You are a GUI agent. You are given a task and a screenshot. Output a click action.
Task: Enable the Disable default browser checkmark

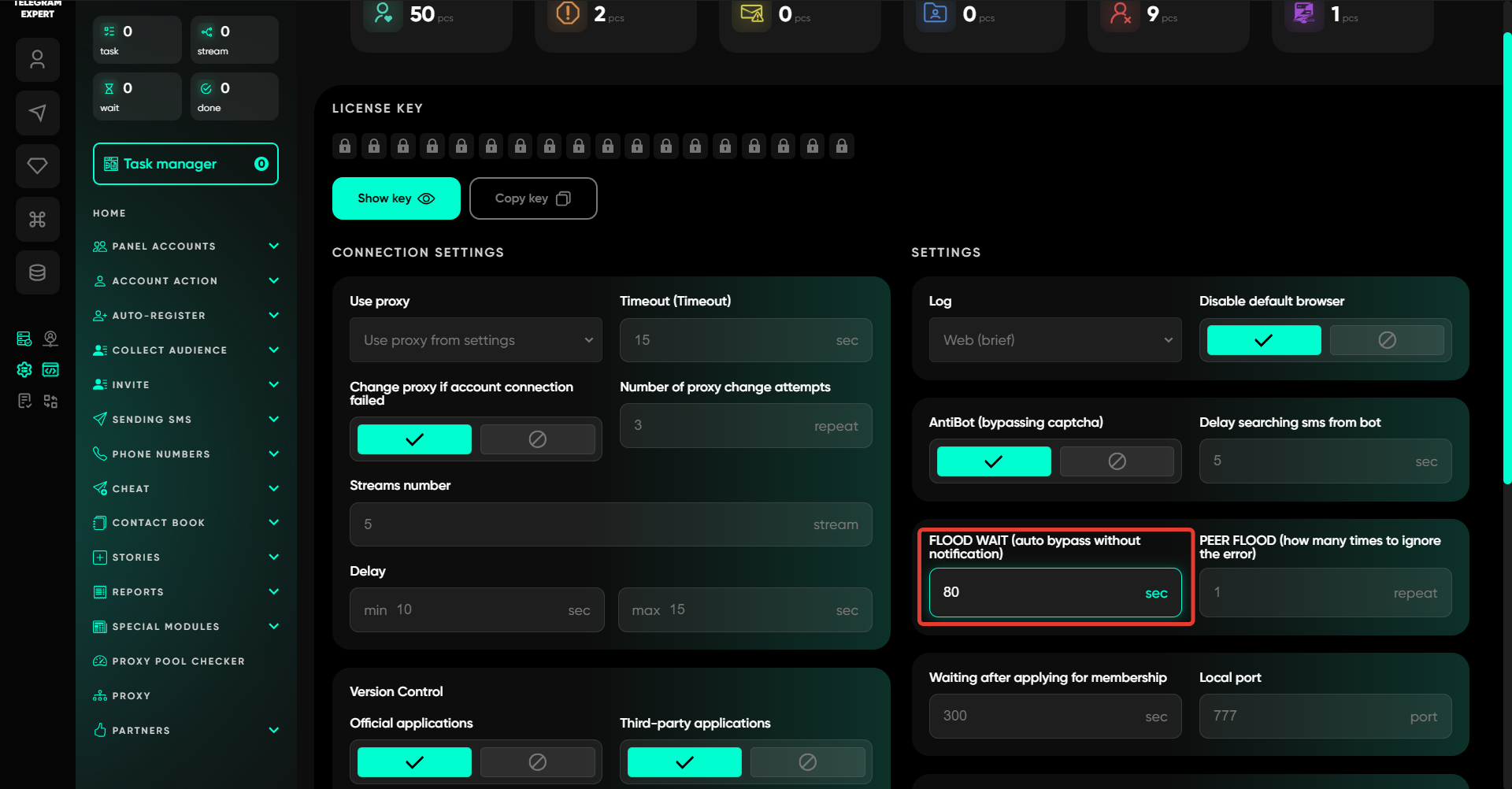(x=1263, y=340)
